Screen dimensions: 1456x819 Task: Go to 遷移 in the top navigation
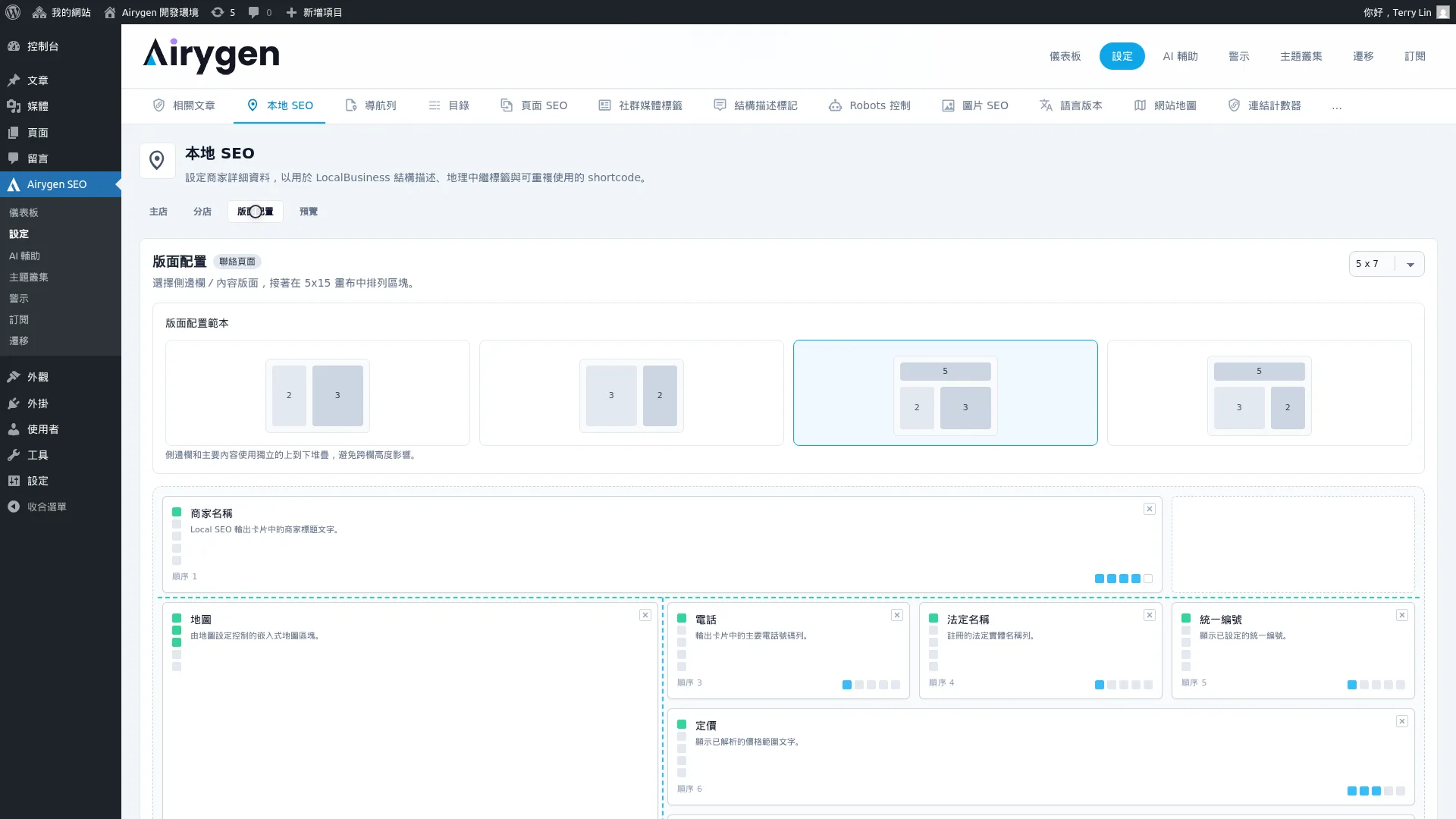click(1363, 56)
